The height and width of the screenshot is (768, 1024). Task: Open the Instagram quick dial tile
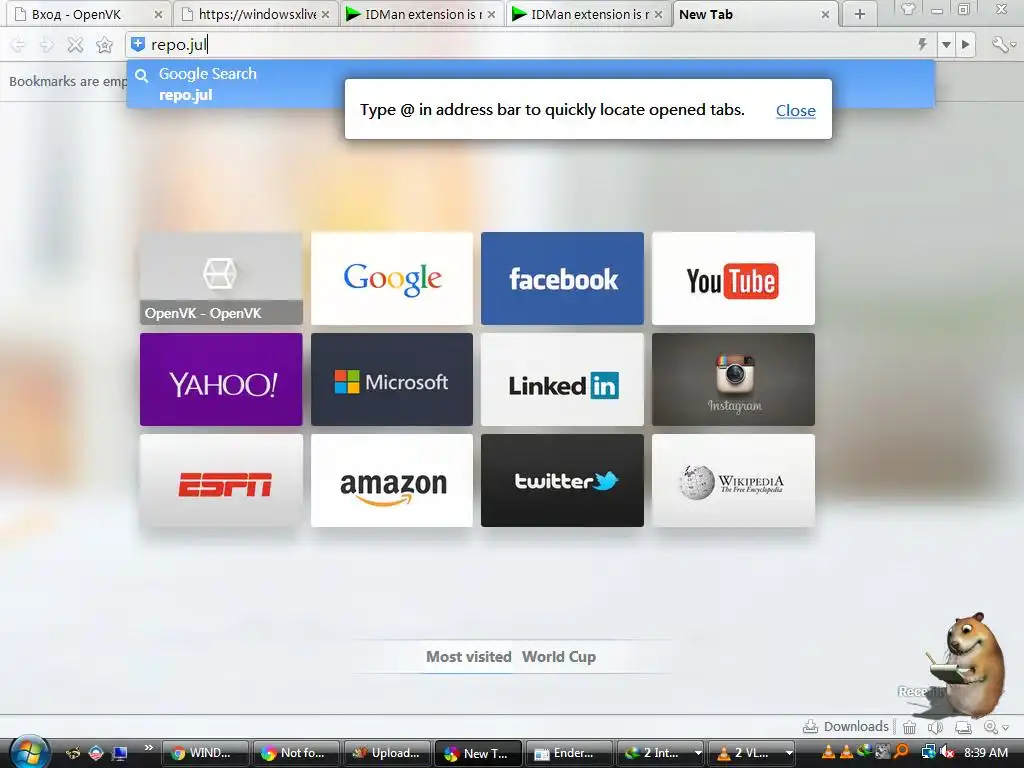pos(733,379)
